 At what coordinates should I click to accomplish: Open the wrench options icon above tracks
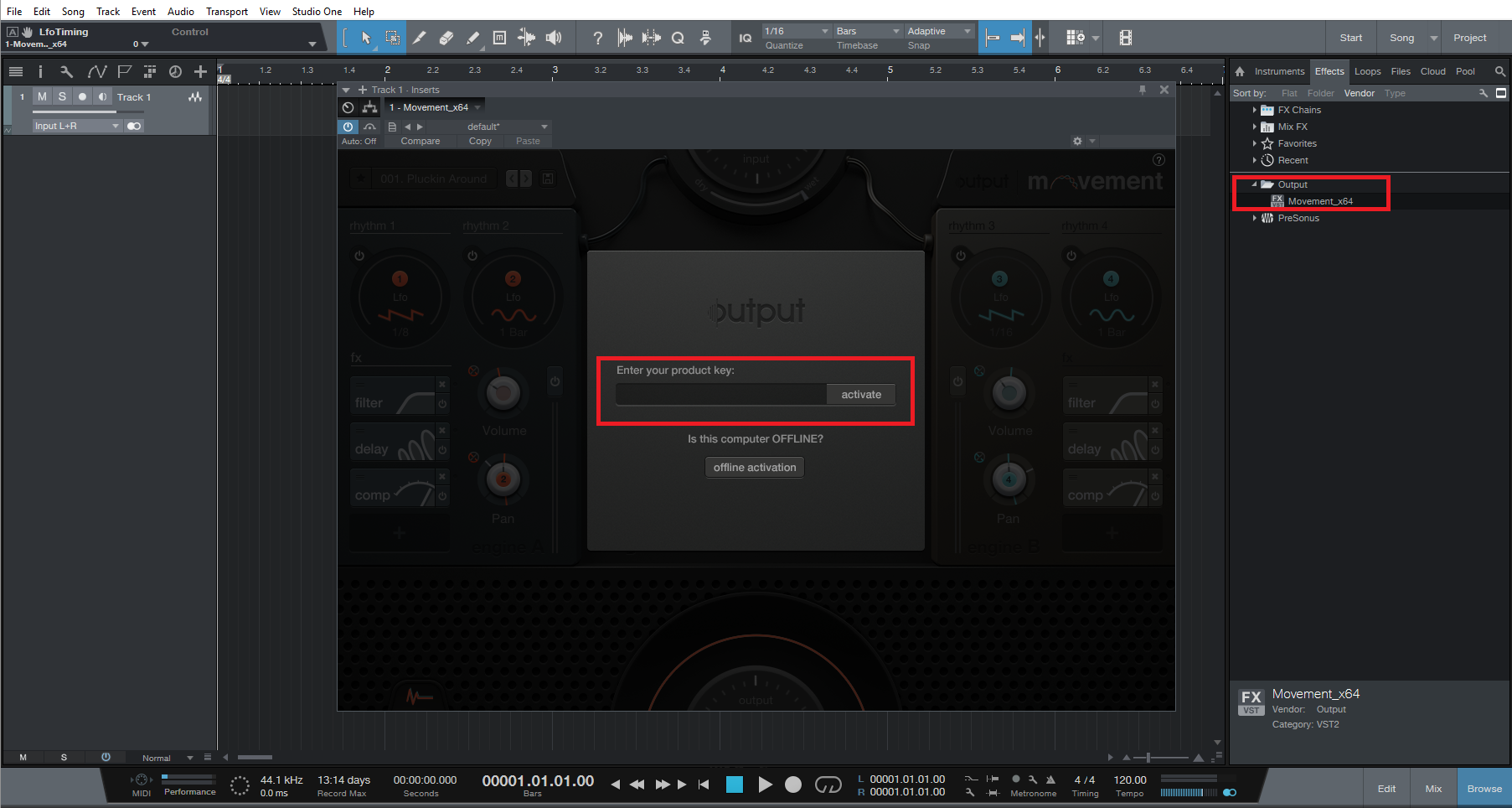pos(67,72)
